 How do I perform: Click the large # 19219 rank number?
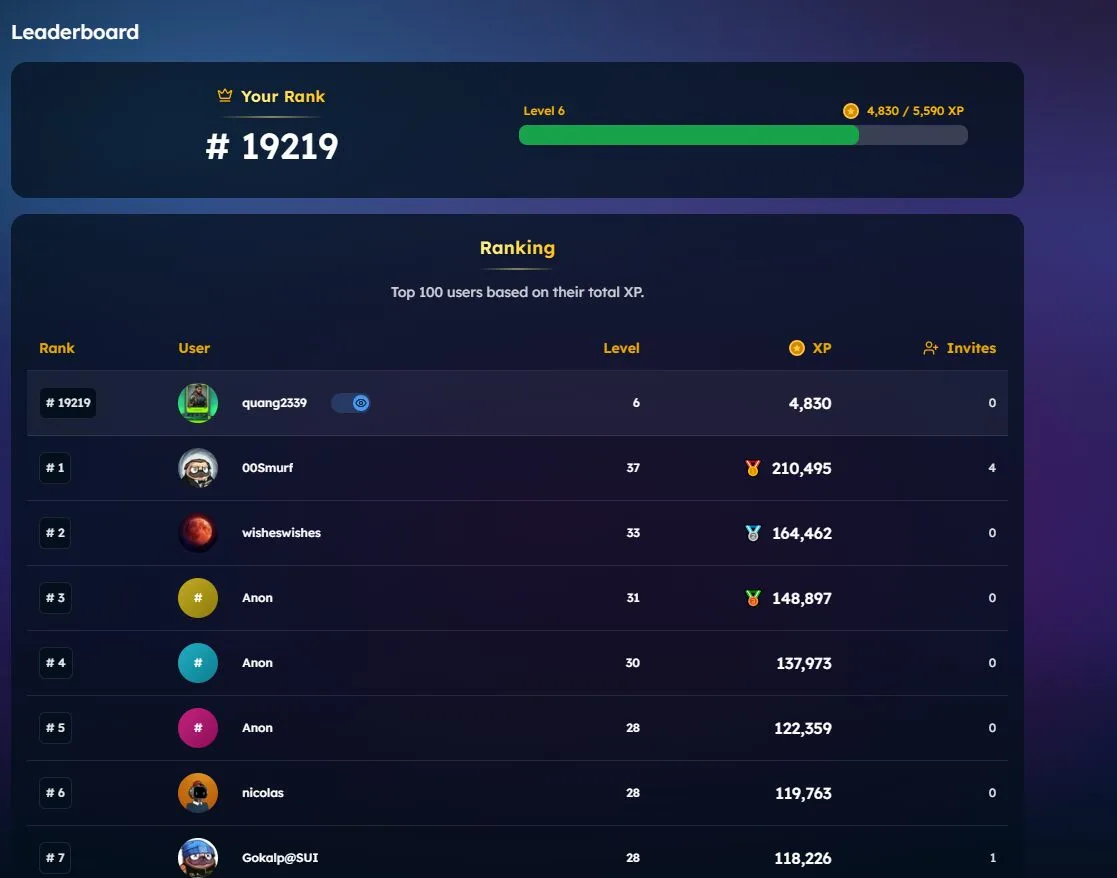pos(271,147)
